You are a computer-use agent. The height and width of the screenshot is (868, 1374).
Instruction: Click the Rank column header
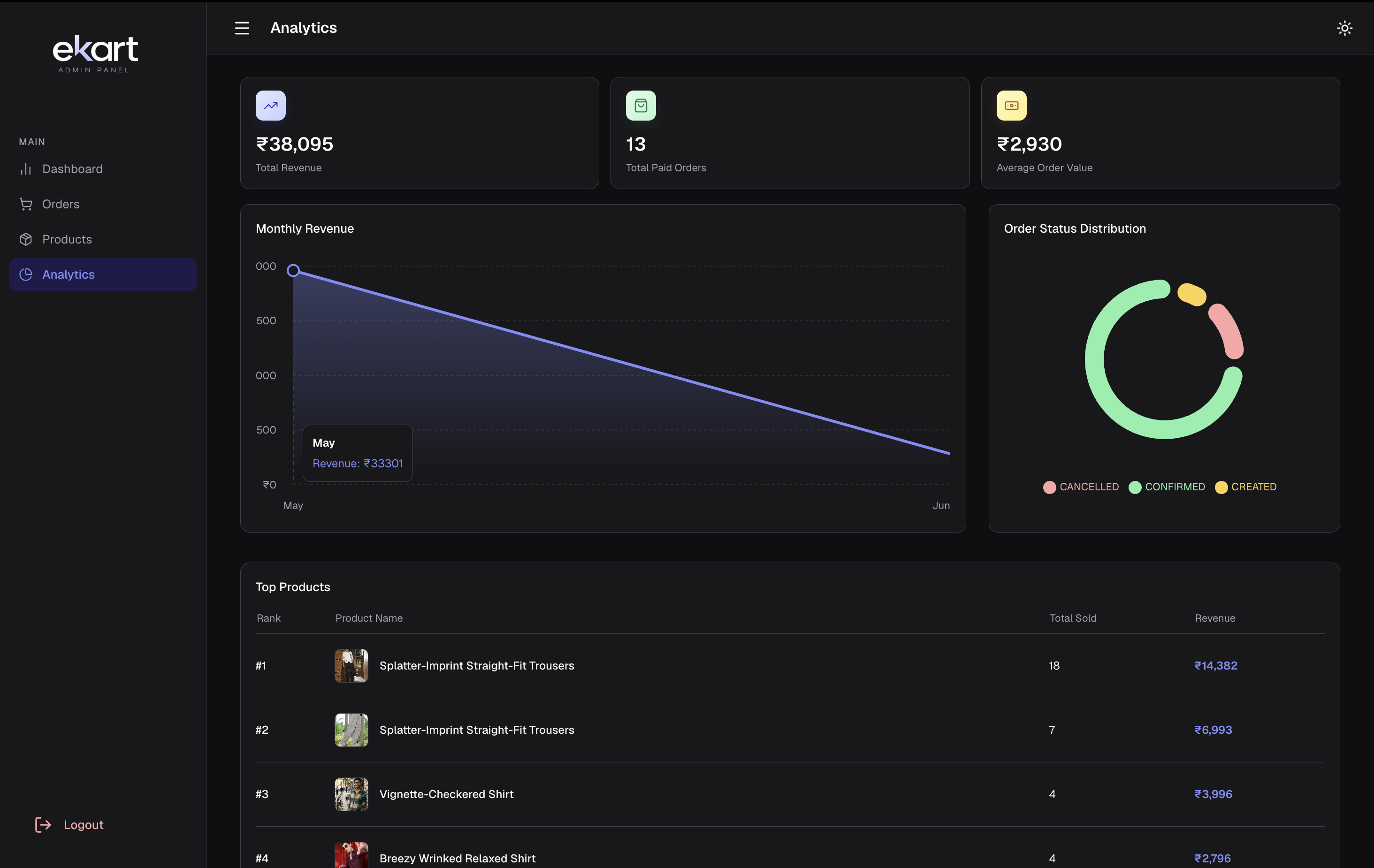point(268,618)
